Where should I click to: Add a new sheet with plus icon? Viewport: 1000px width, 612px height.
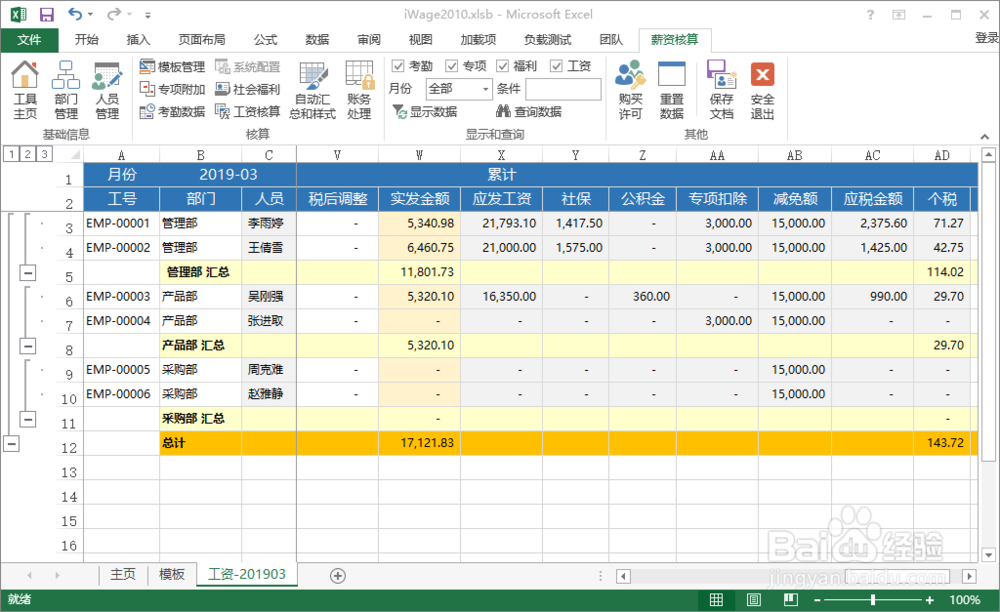pos(338,576)
